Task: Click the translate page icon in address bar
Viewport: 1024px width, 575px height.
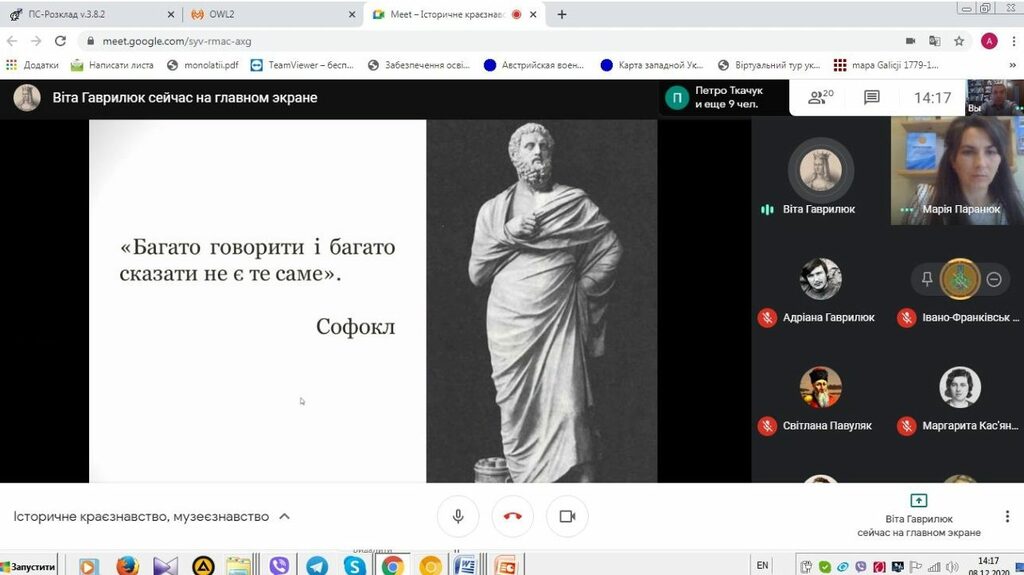Action: click(934, 41)
